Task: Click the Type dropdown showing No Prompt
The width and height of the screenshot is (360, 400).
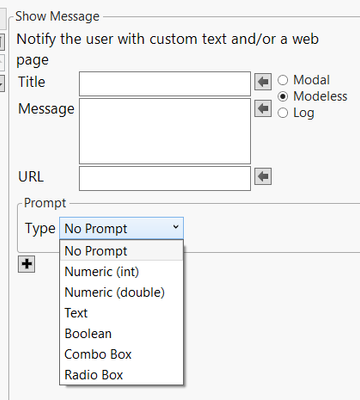Action: point(121,228)
